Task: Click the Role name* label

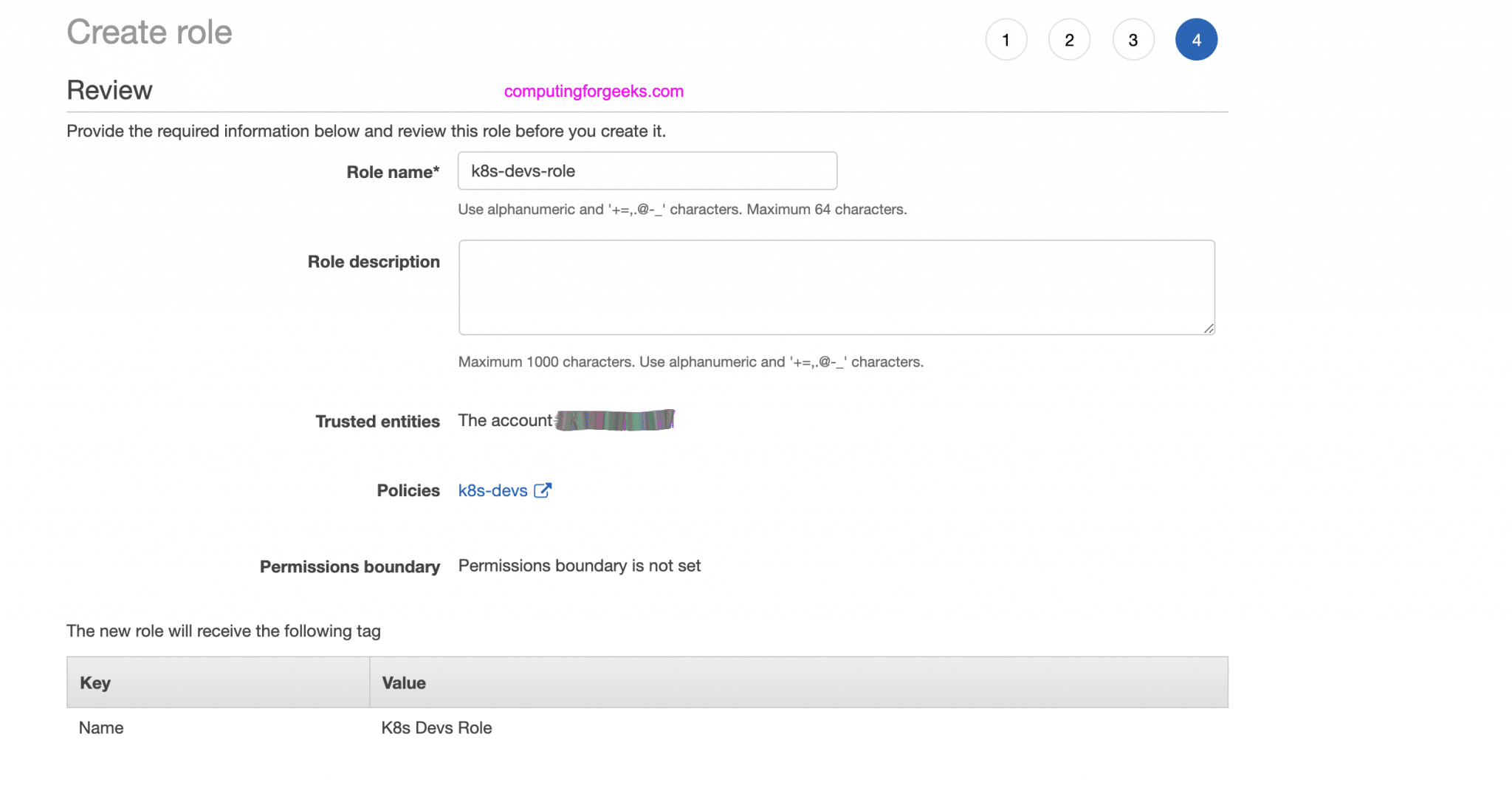Action: (x=393, y=172)
